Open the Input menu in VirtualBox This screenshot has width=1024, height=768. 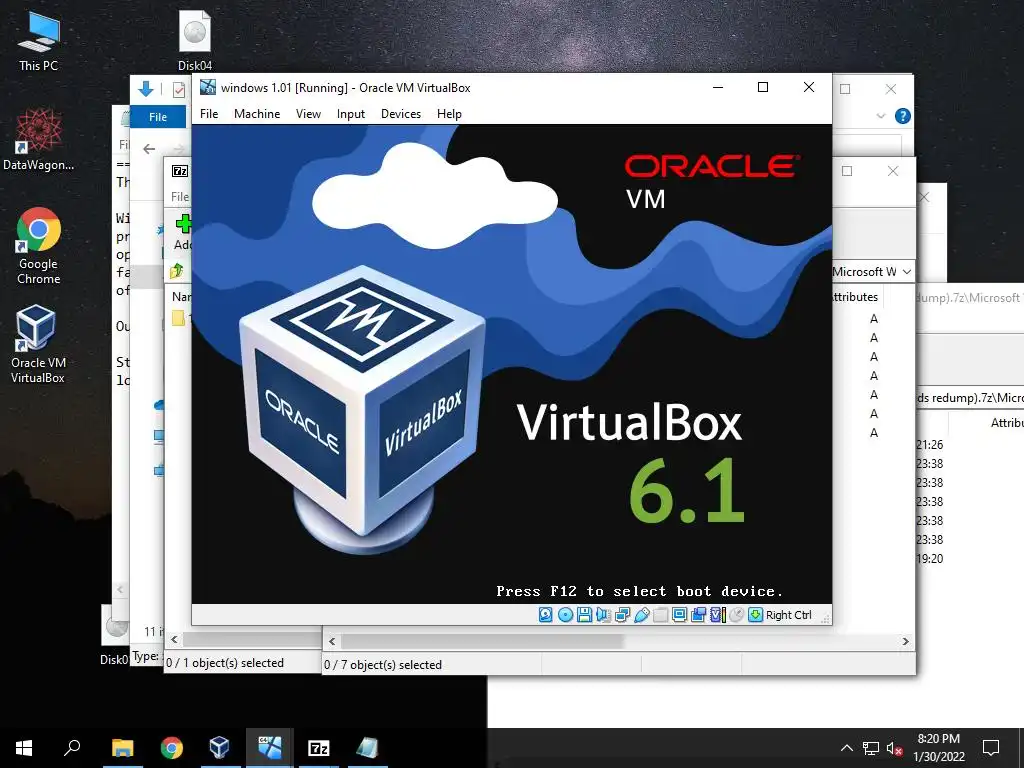click(x=351, y=114)
